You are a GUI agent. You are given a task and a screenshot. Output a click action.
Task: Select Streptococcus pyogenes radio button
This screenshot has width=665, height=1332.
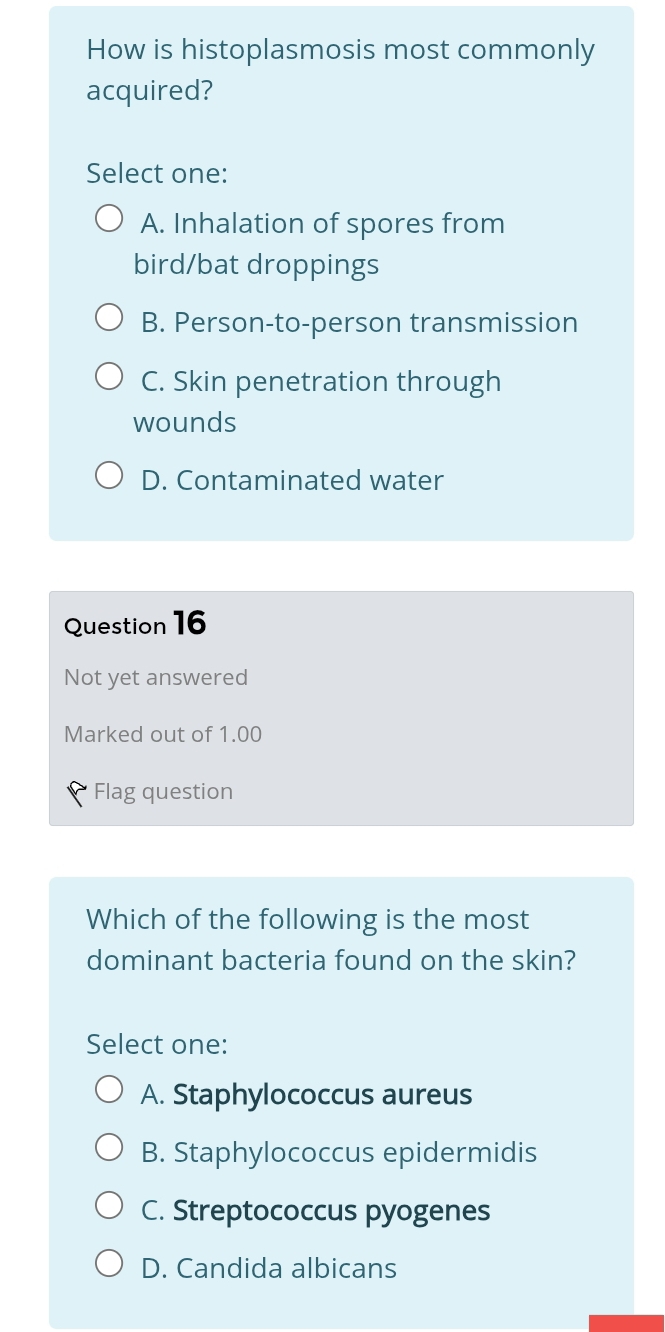coord(109,1207)
